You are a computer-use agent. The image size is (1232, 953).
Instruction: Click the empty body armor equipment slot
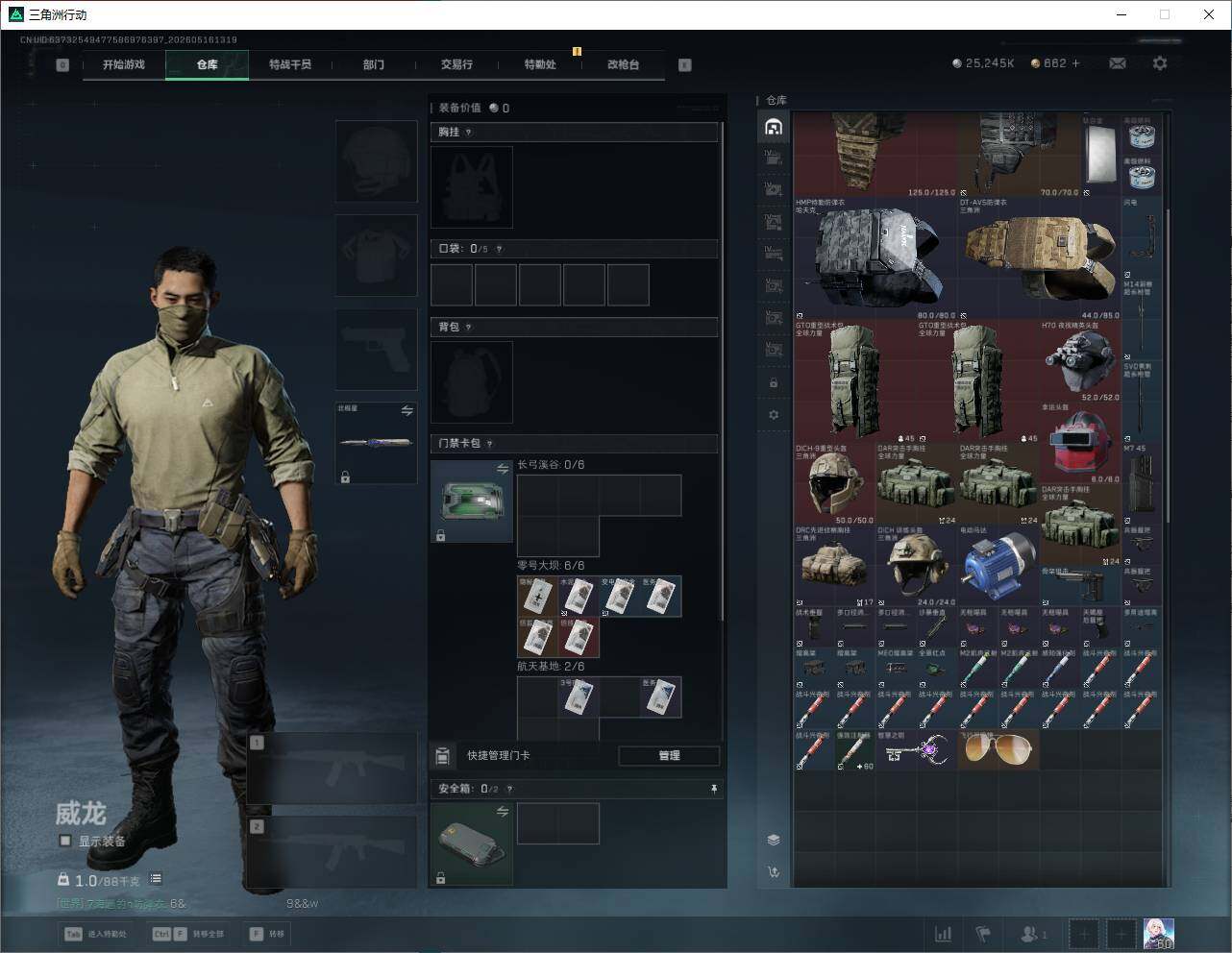pos(376,256)
